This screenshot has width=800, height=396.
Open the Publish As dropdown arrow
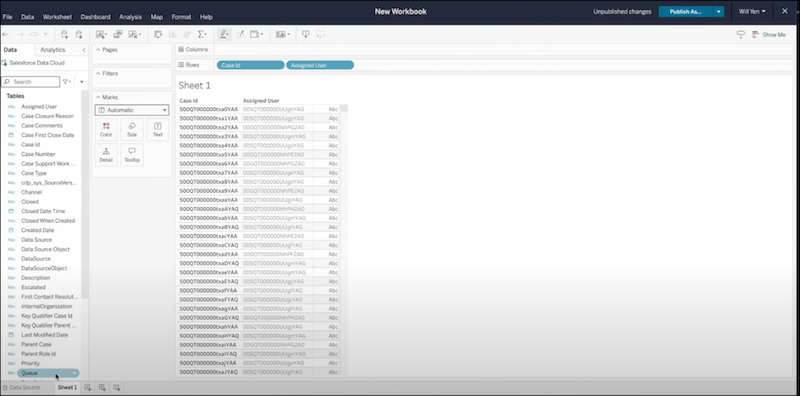(719, 12)
